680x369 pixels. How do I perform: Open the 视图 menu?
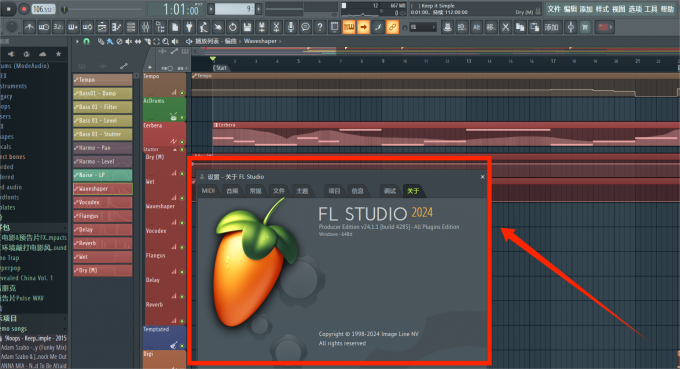pyautogui.click(x=618, y=9)
